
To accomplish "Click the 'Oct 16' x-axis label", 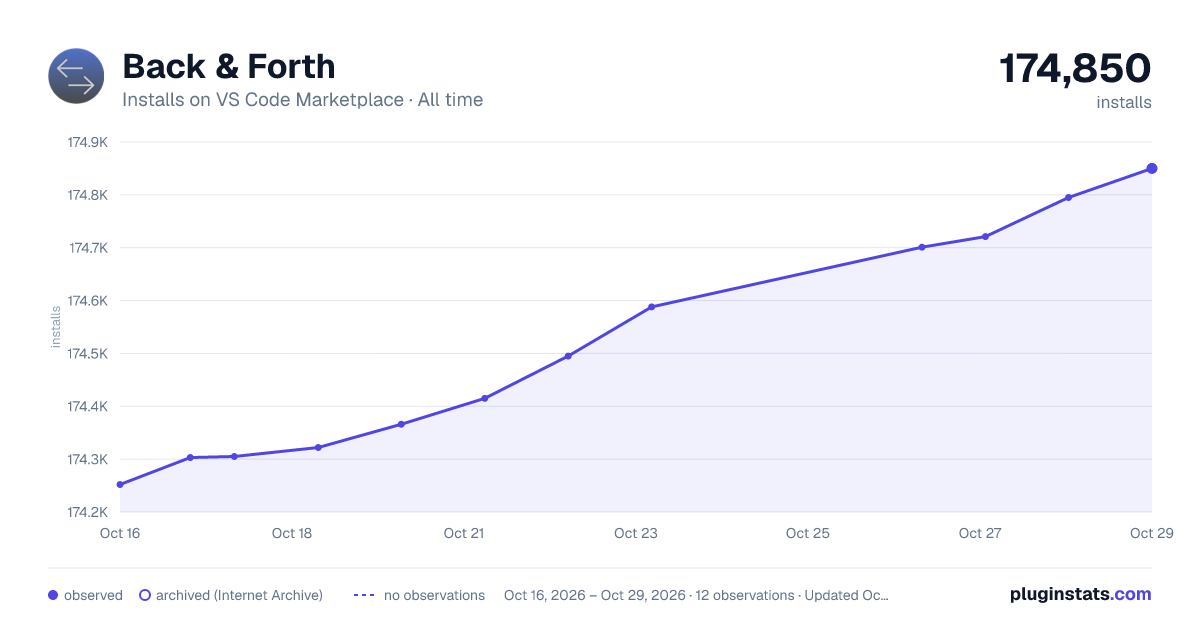I will click(120, 533).
